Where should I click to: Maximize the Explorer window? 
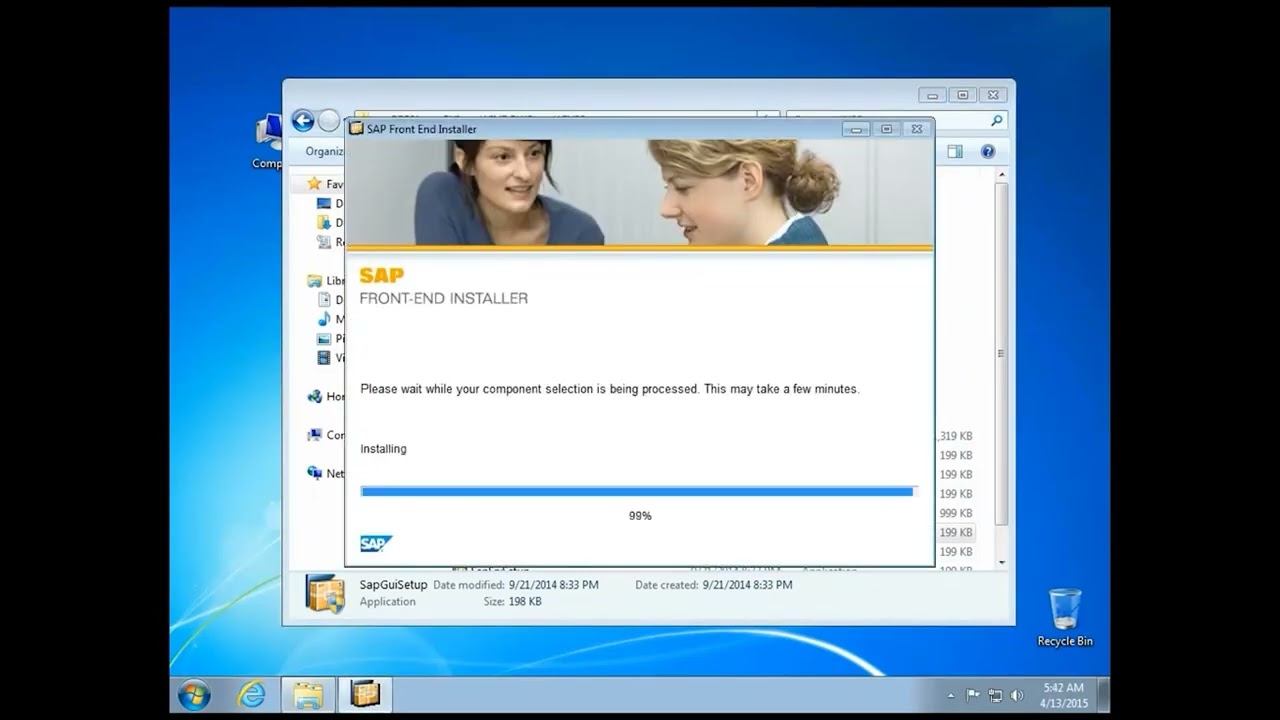pyautogui.click(x=962, y=95)
